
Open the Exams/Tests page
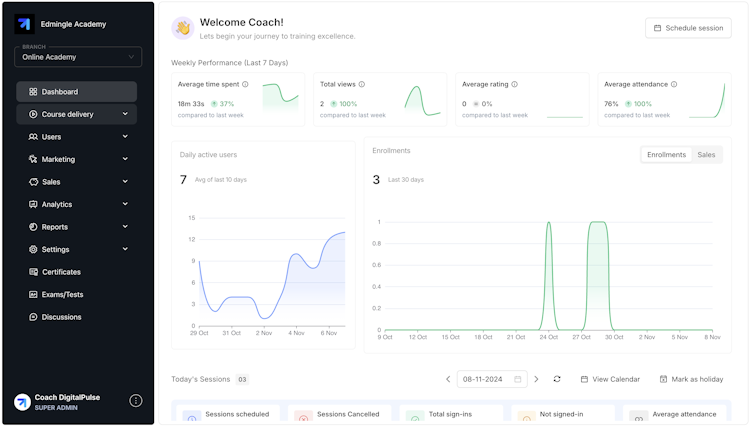pos(62,294)
